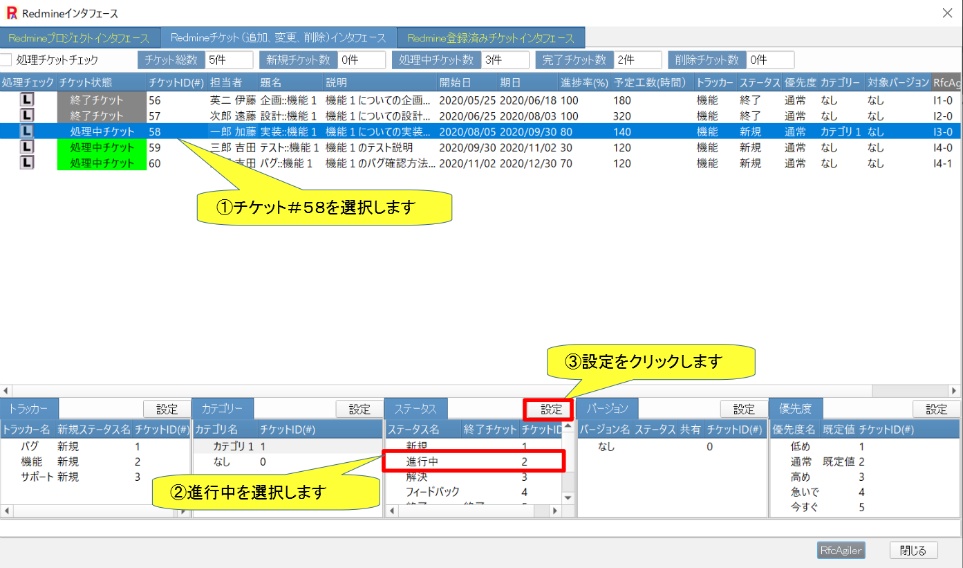Sort by チケットID(#) column header in ticket table
Viewport: 963px width, 568px height.
(x=176, y=82)
